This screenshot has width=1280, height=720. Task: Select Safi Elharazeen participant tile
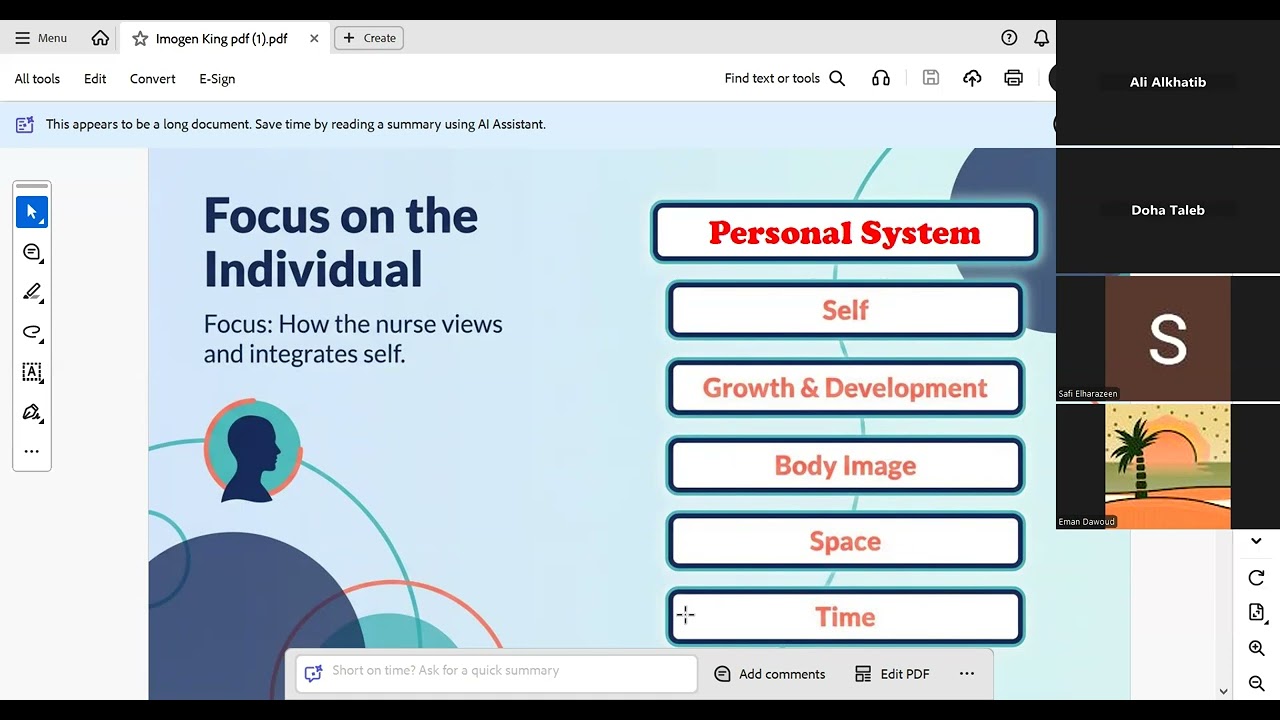(x=1168, y=338)
